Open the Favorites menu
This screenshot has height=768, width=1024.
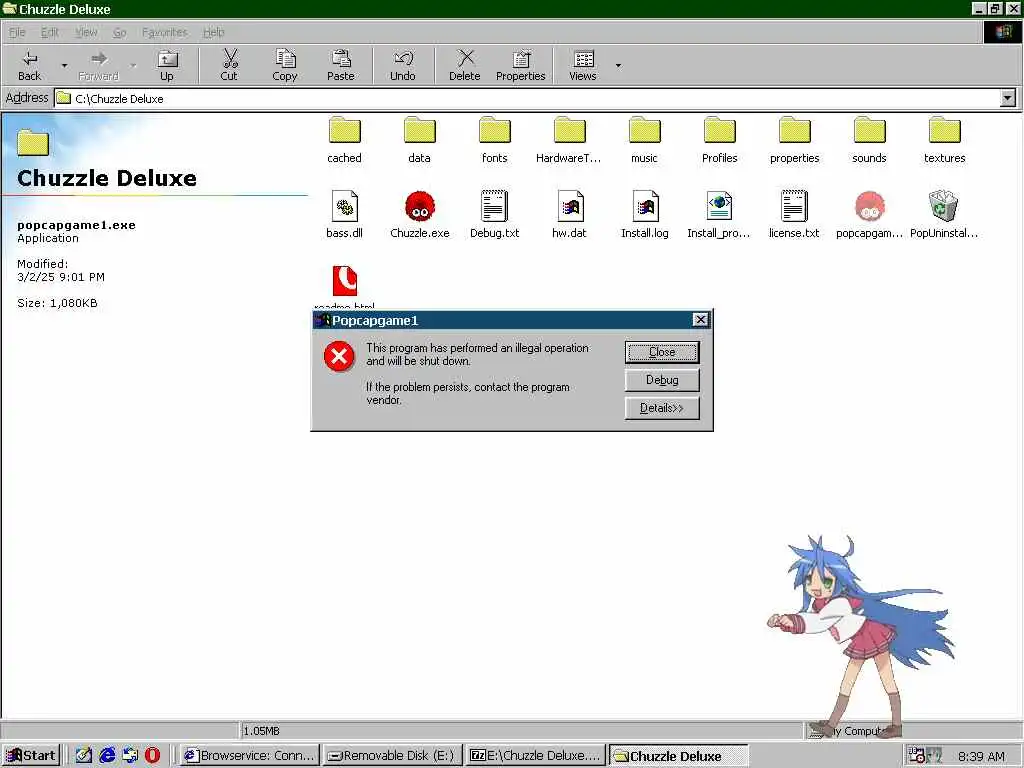click(x=164, y=32)
